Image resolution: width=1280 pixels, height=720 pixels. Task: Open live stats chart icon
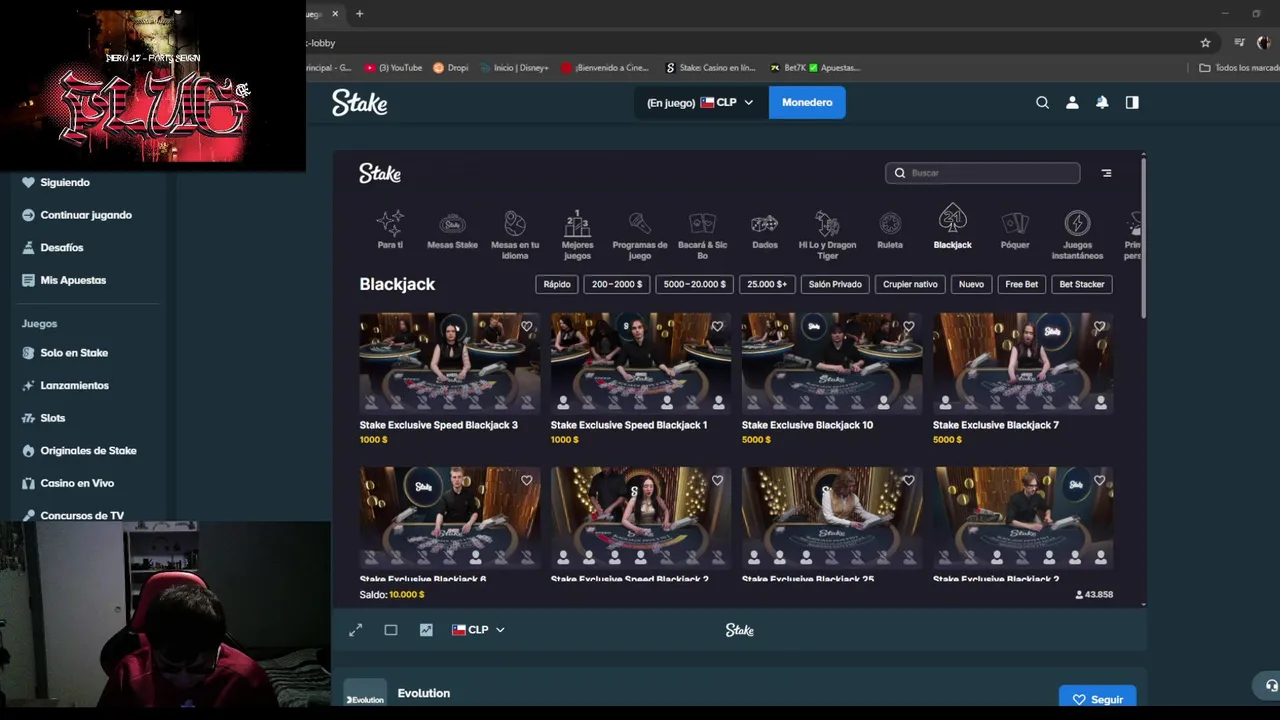(426, 630)
